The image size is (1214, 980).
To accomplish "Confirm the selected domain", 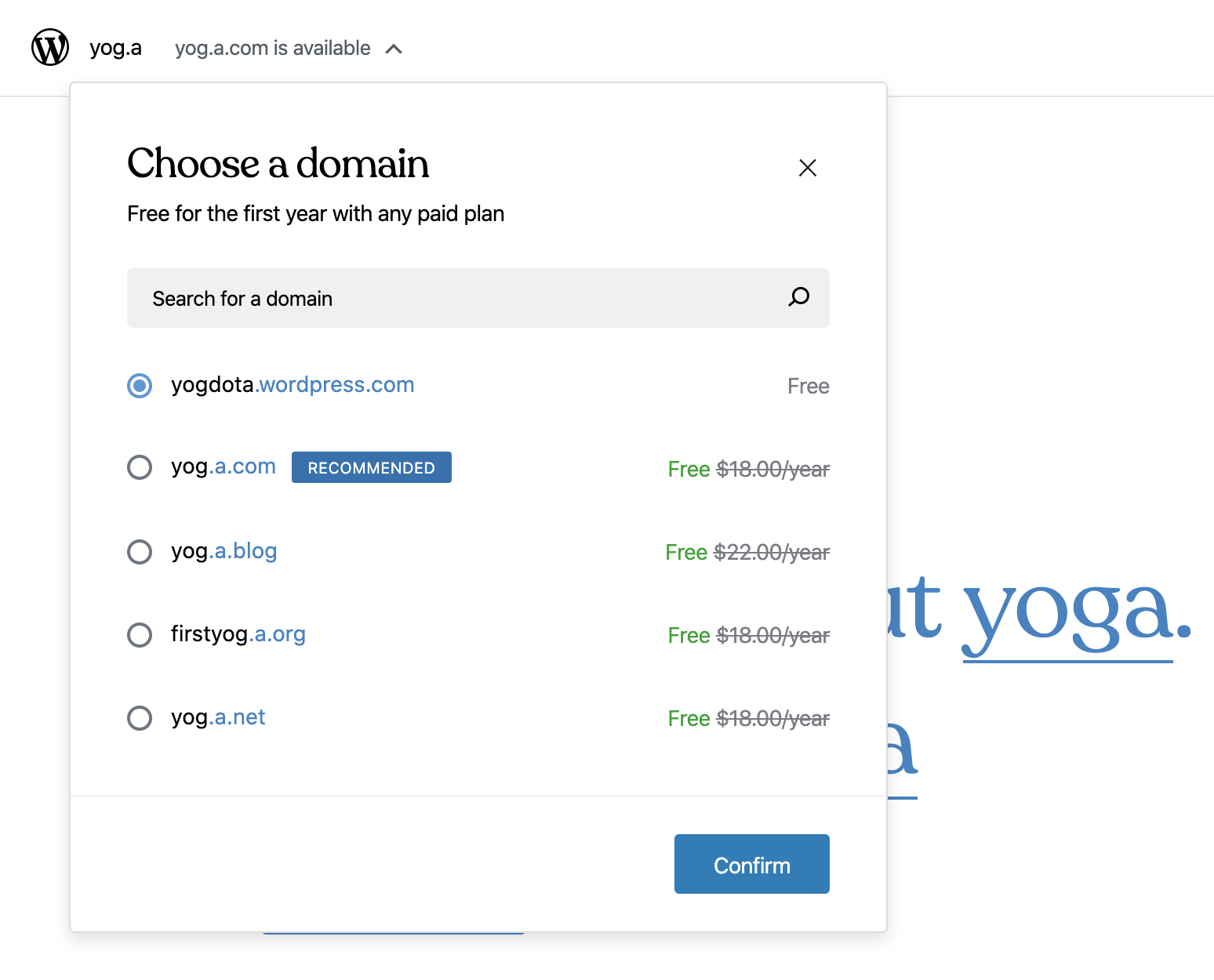I will coord(751,864).
